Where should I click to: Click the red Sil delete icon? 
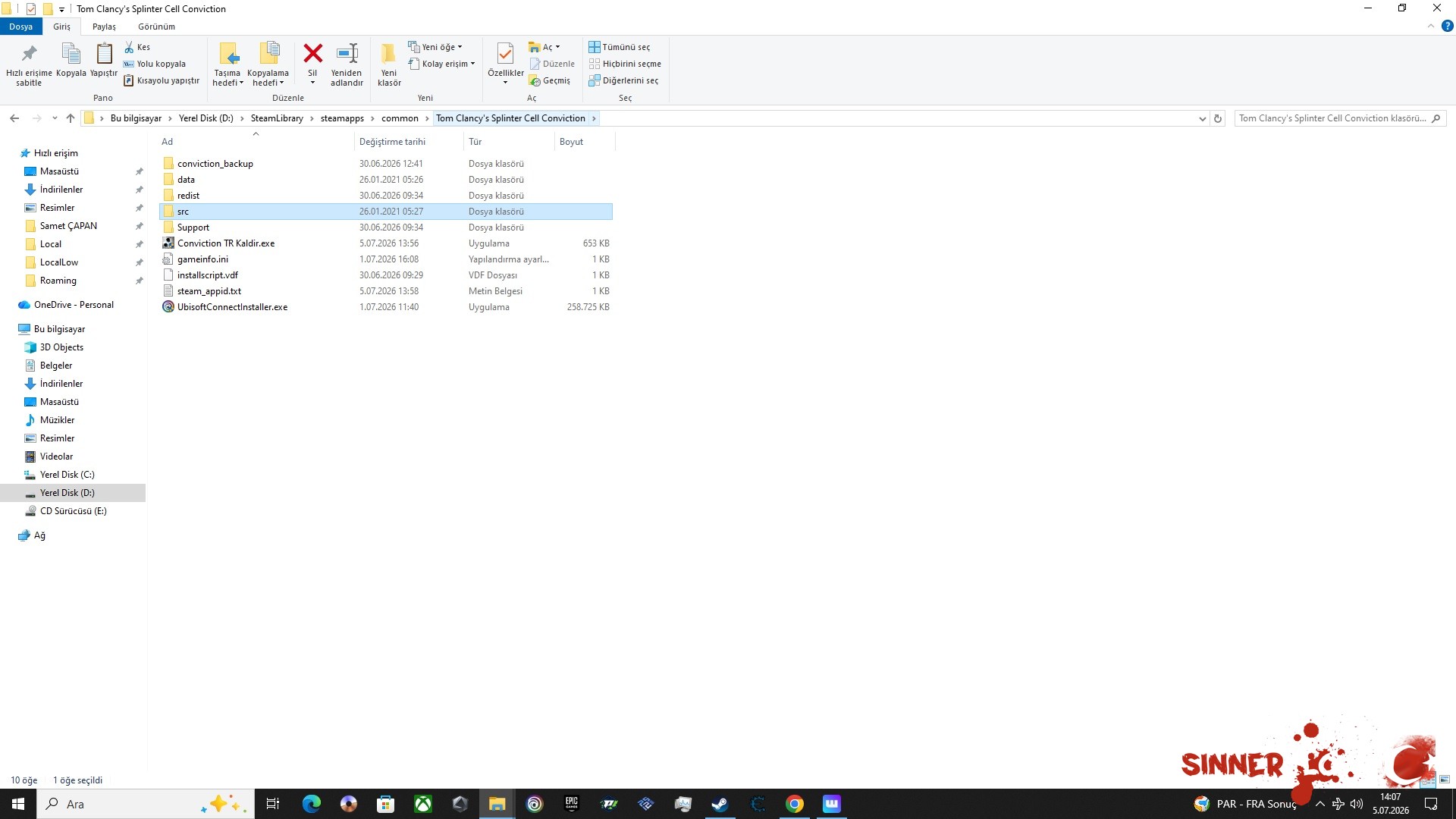point(312,54)
